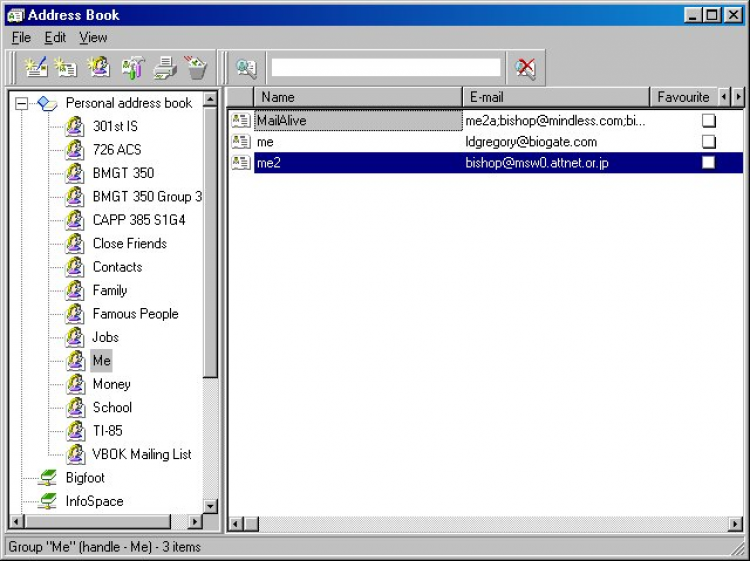
Task: Maximize the Address Book window
Action: 712,15
